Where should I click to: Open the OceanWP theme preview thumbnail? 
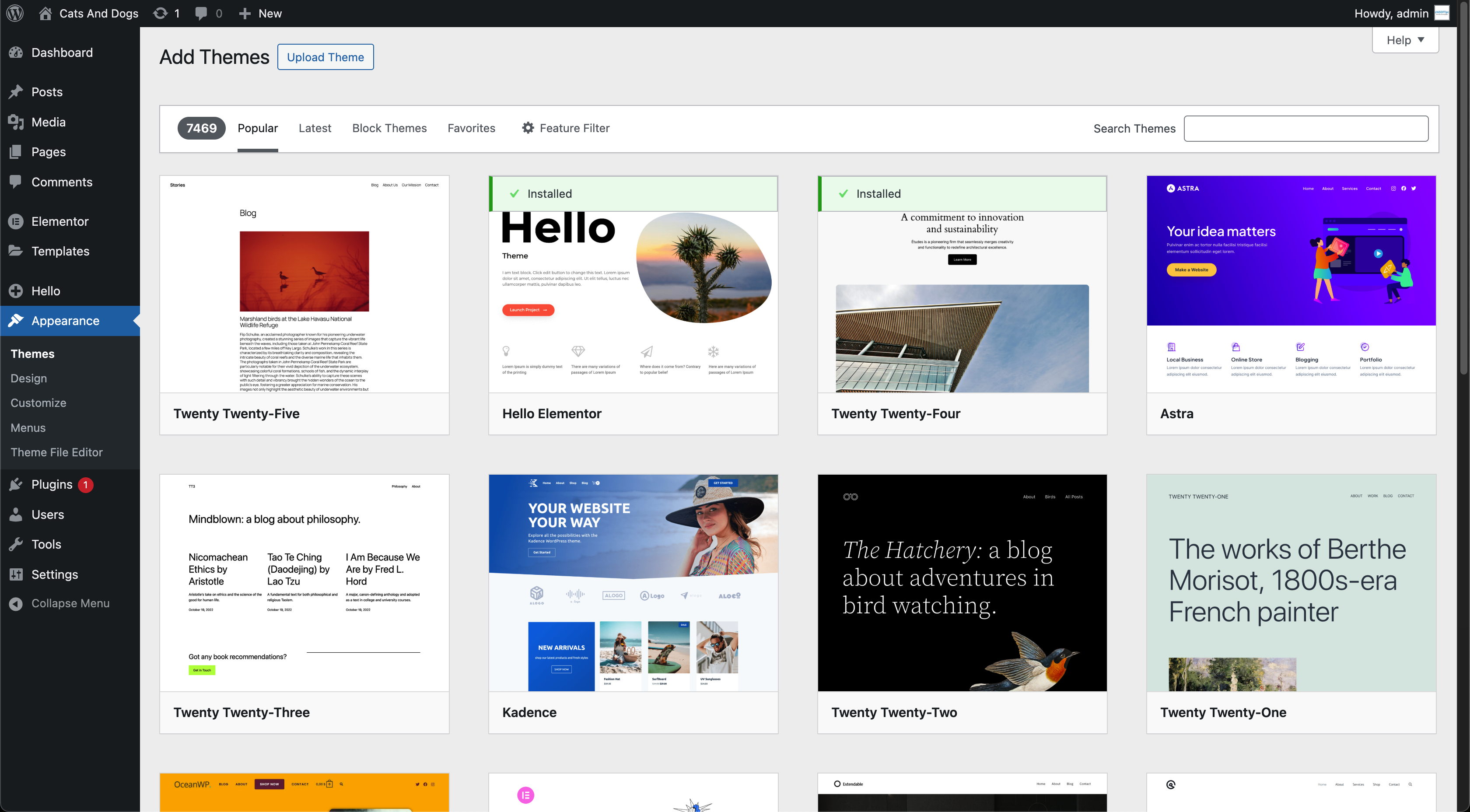(304, 793)
